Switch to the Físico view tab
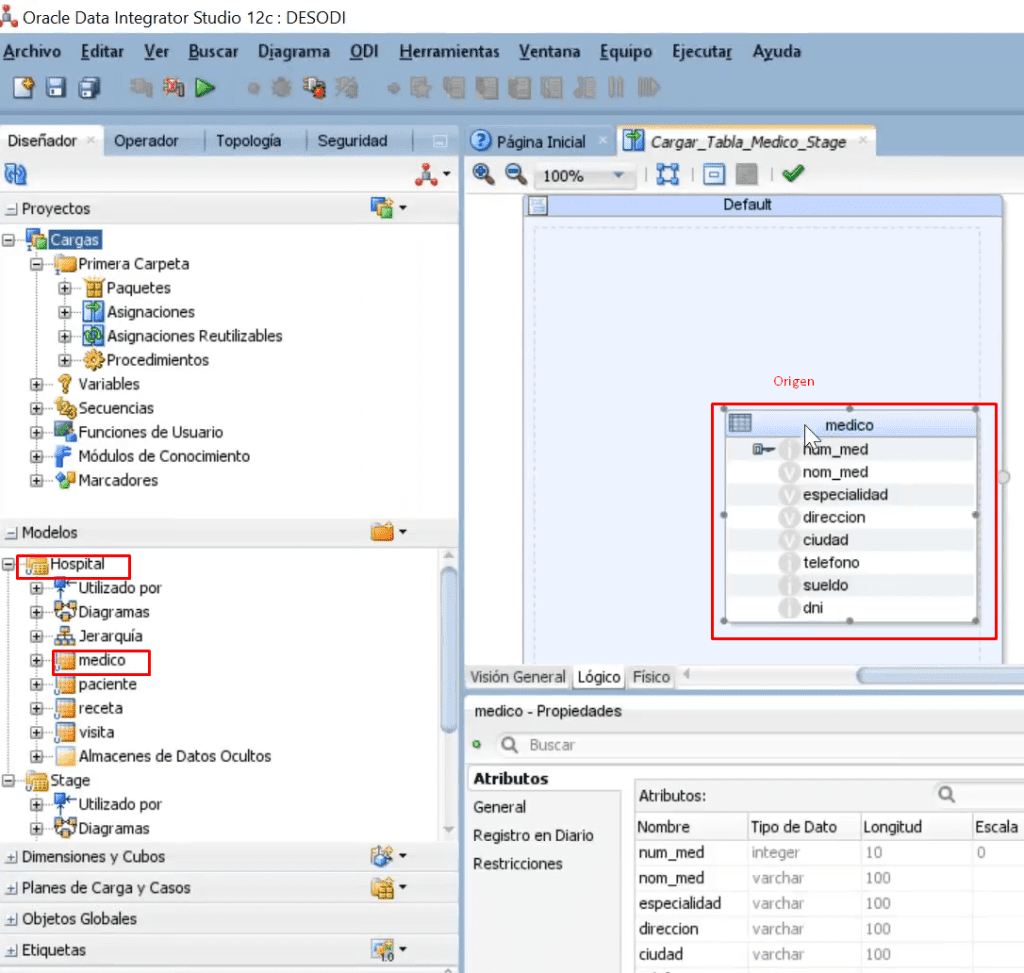1024x973 pixels. pyautogui.click(x=651, y=677)
